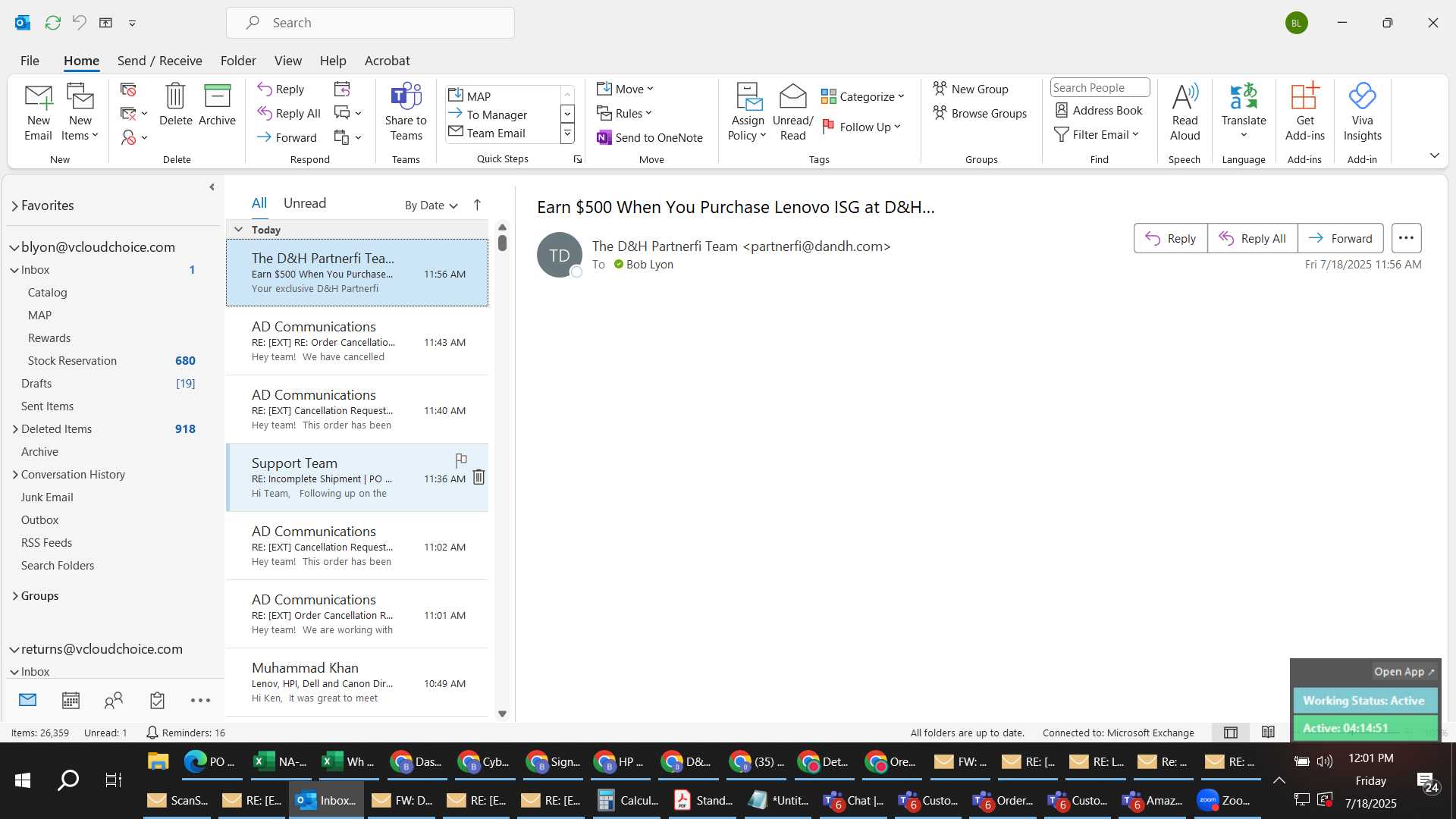This screenshot has width=1456, height=819.
Task: Open the Junk options dropdown
Action: tap(133, 138)
